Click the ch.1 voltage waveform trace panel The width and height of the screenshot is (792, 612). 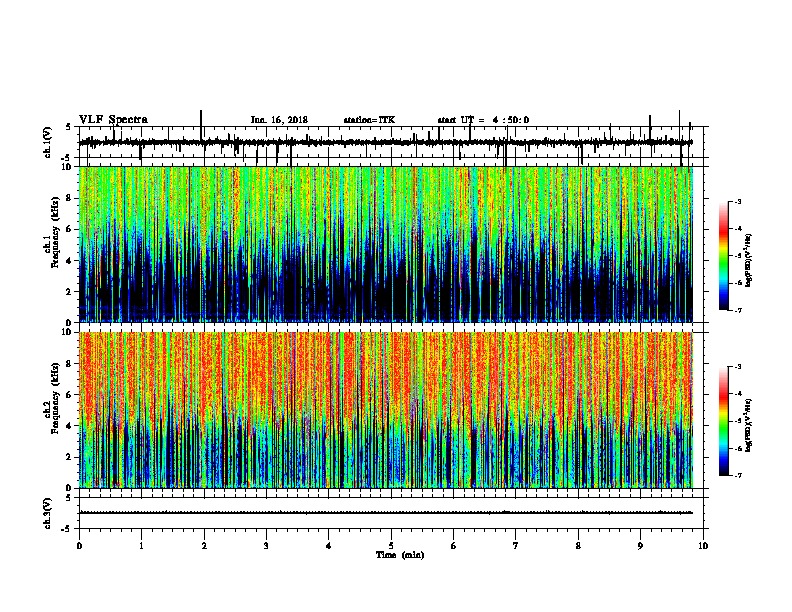tap(393, 142)
